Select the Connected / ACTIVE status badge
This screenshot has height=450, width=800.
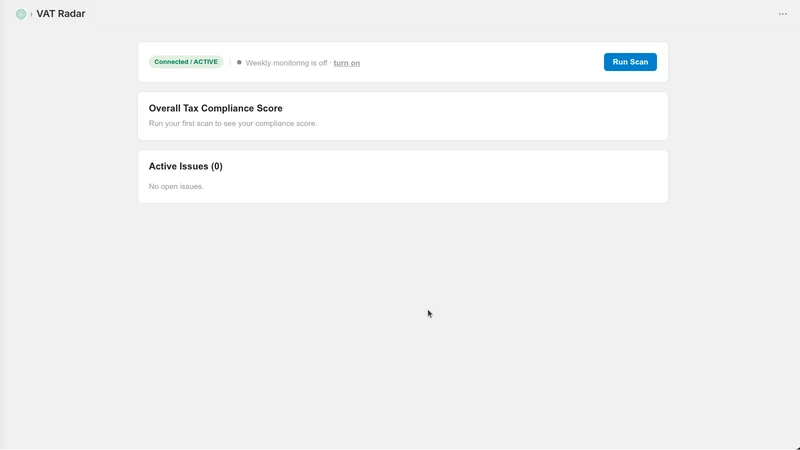coord(186,62)
